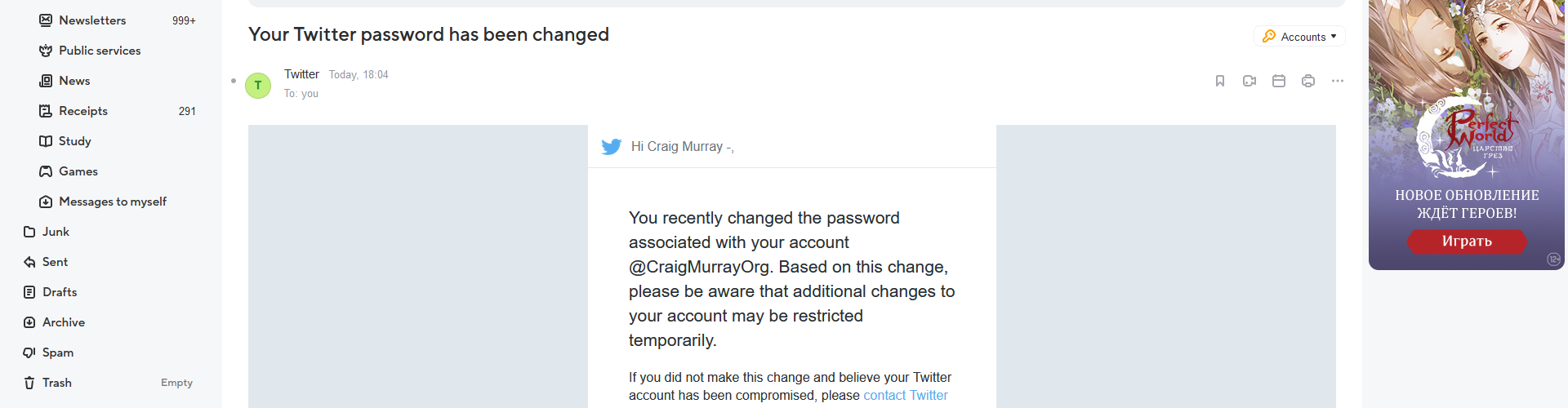Image resolution: width=1568 pixels, height=408 pixels.
Task: Open the Sent folder
Action: (55, 262)
